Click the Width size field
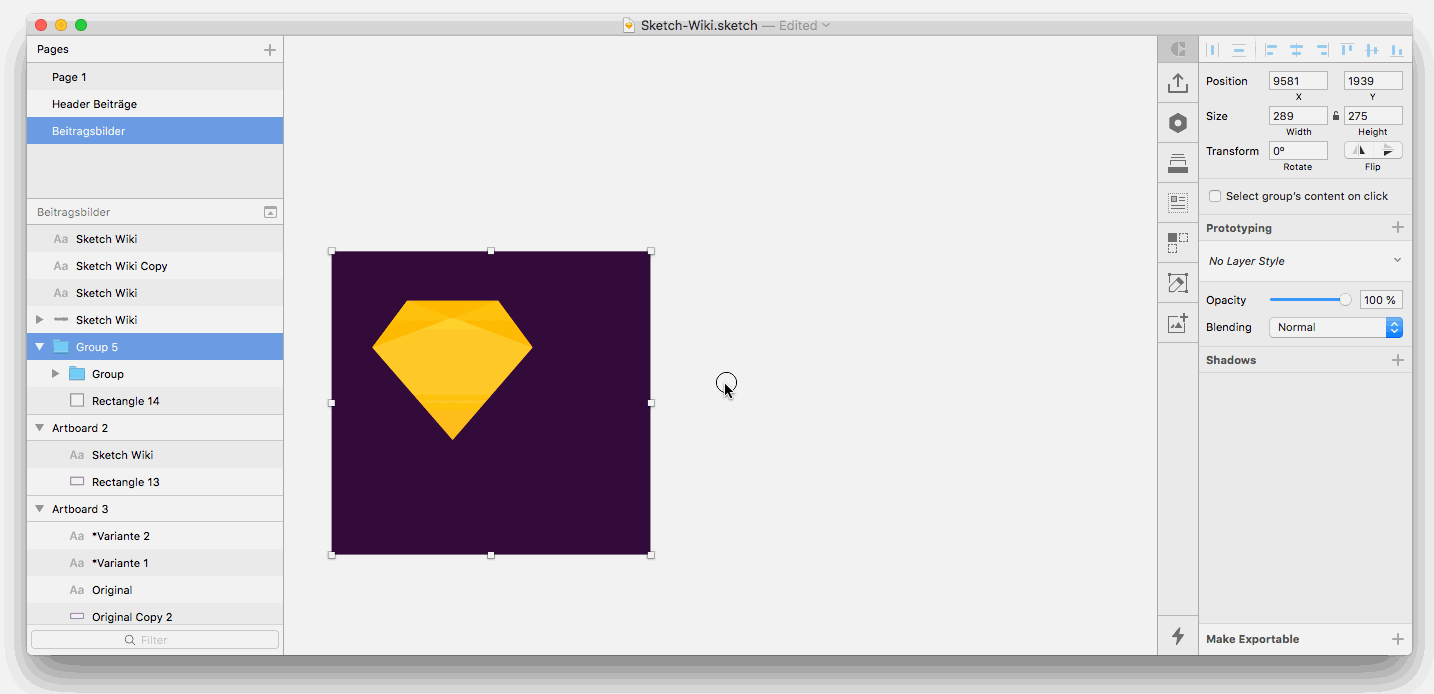The image size is (1434, 694). click(1298, 116)
